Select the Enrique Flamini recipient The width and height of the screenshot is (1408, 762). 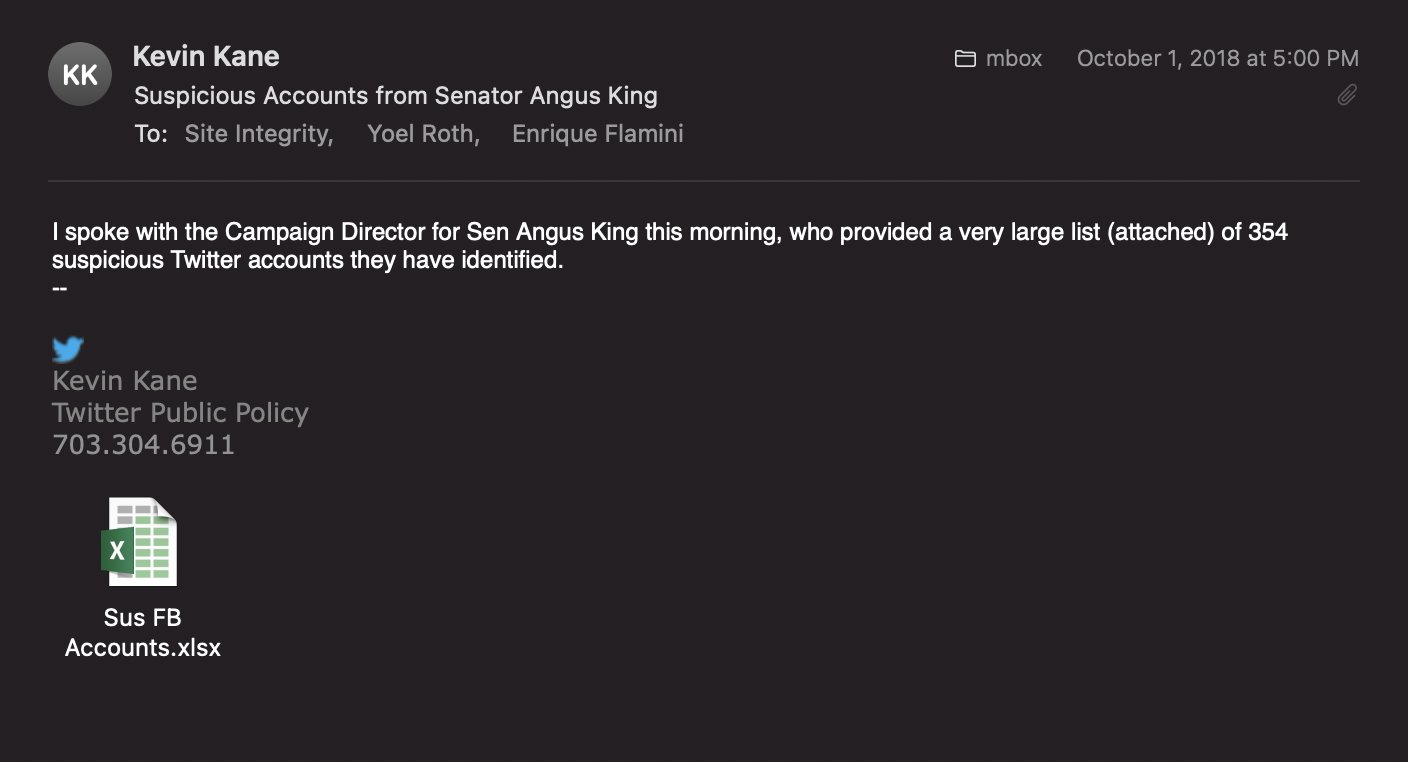click(598, 134)
